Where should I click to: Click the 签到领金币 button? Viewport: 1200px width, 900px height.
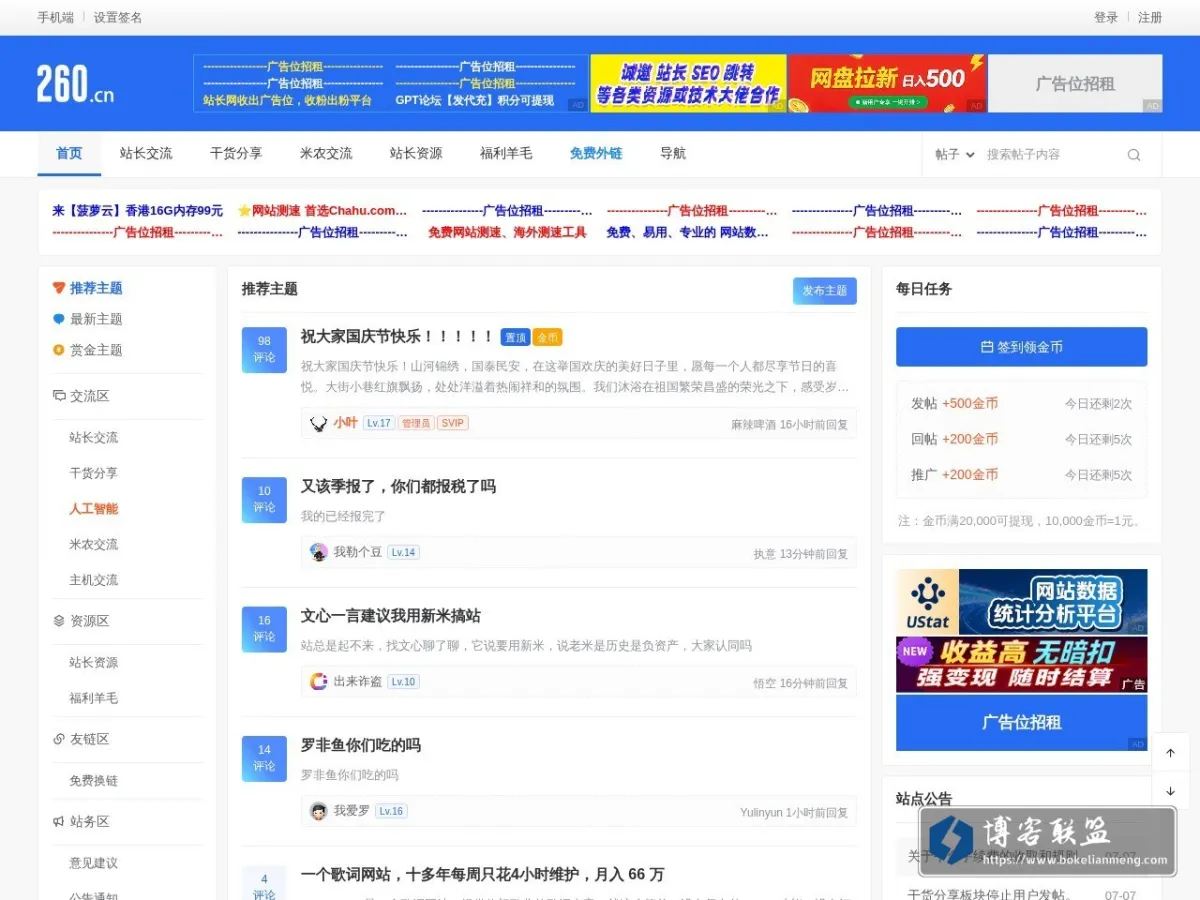[x=1021, y=347]
